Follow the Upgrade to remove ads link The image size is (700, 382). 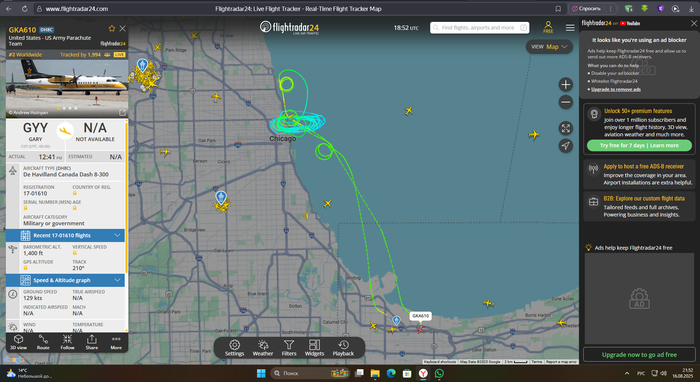(616, 89)
